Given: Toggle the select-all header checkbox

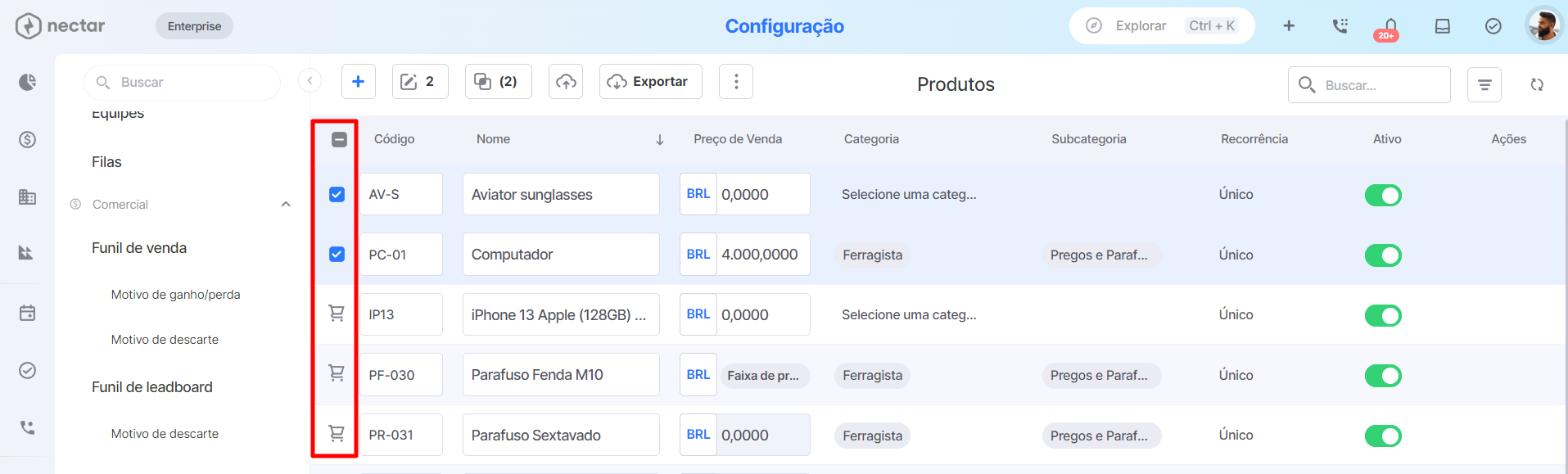Looking at the screenshot, I should [x=339, y=139].
